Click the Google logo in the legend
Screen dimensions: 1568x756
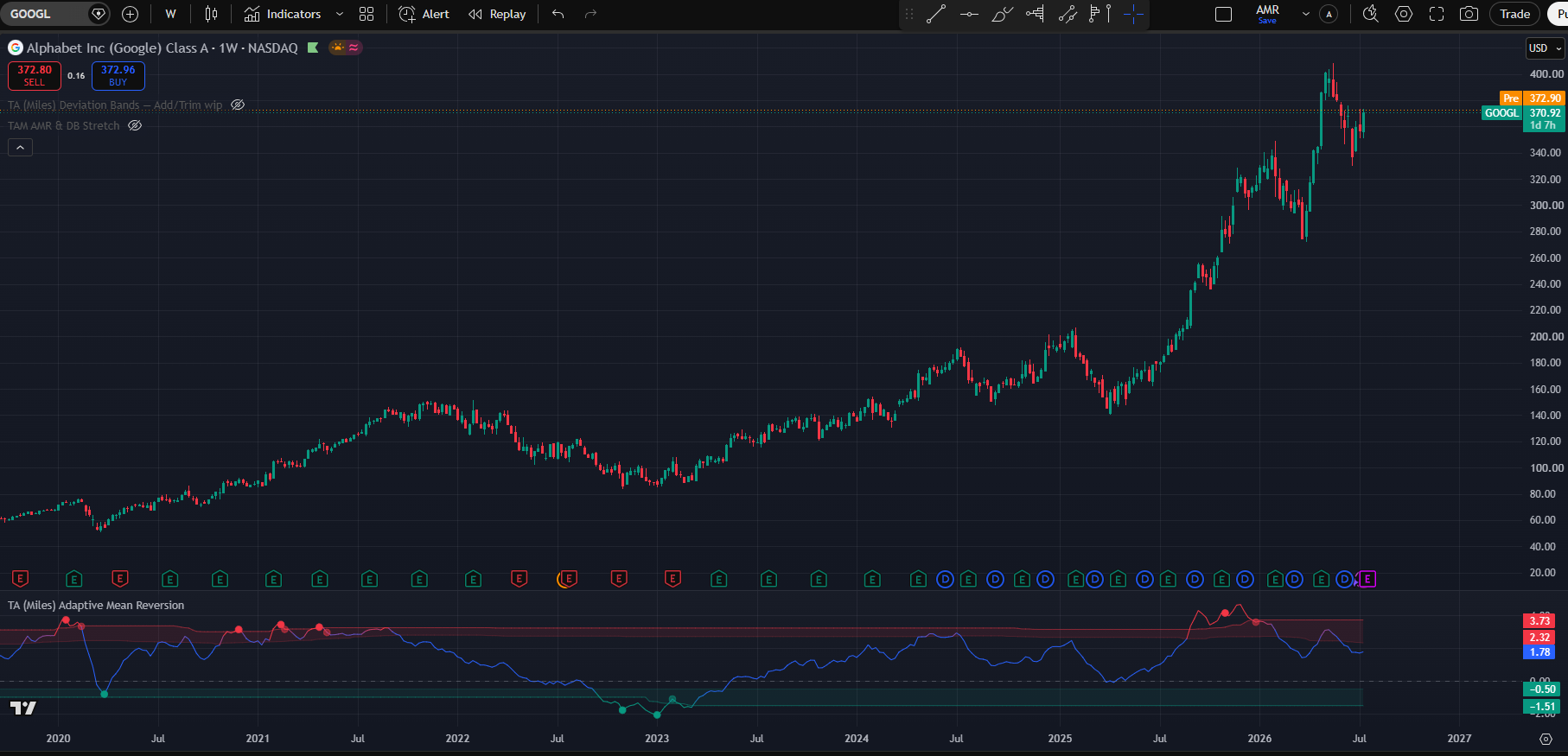point(16,48)
